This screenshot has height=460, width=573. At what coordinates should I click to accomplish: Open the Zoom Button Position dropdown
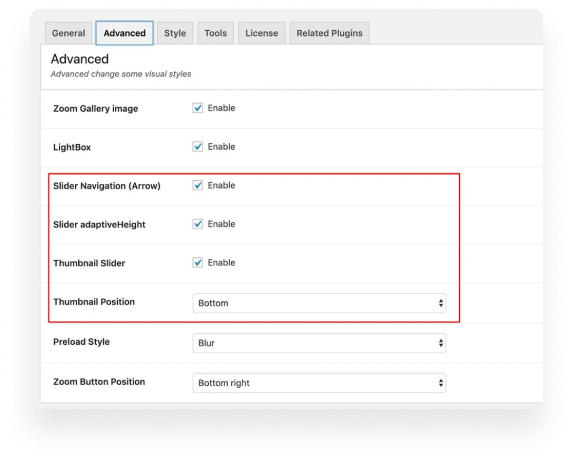pyautogui.click(x=319, y=383)
